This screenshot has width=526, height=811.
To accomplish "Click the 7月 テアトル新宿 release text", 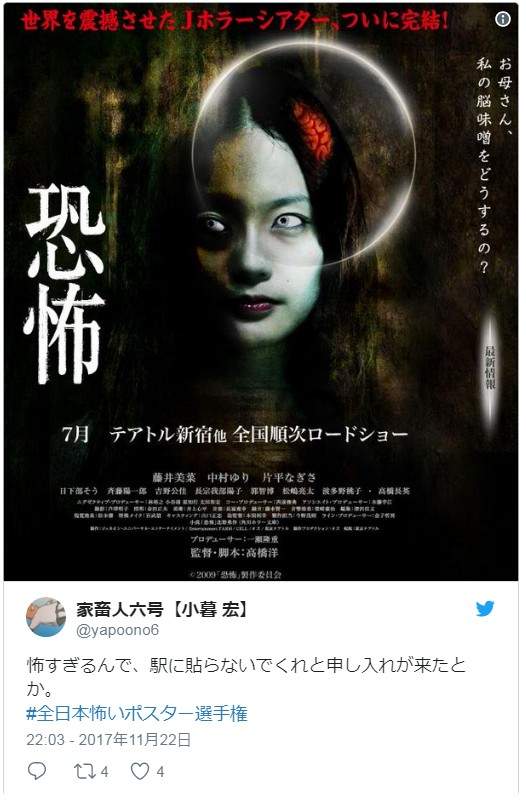I will (x=235, y=434).
